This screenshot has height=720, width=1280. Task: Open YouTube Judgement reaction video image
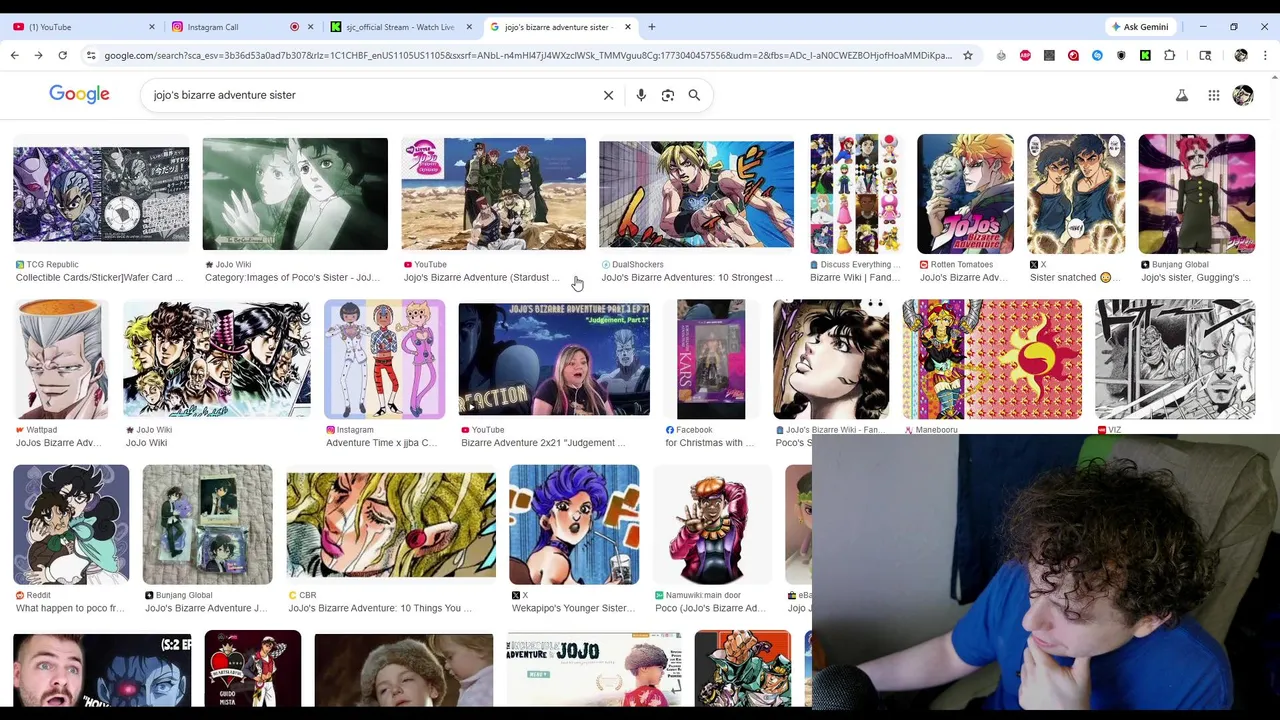coord(554,359)
